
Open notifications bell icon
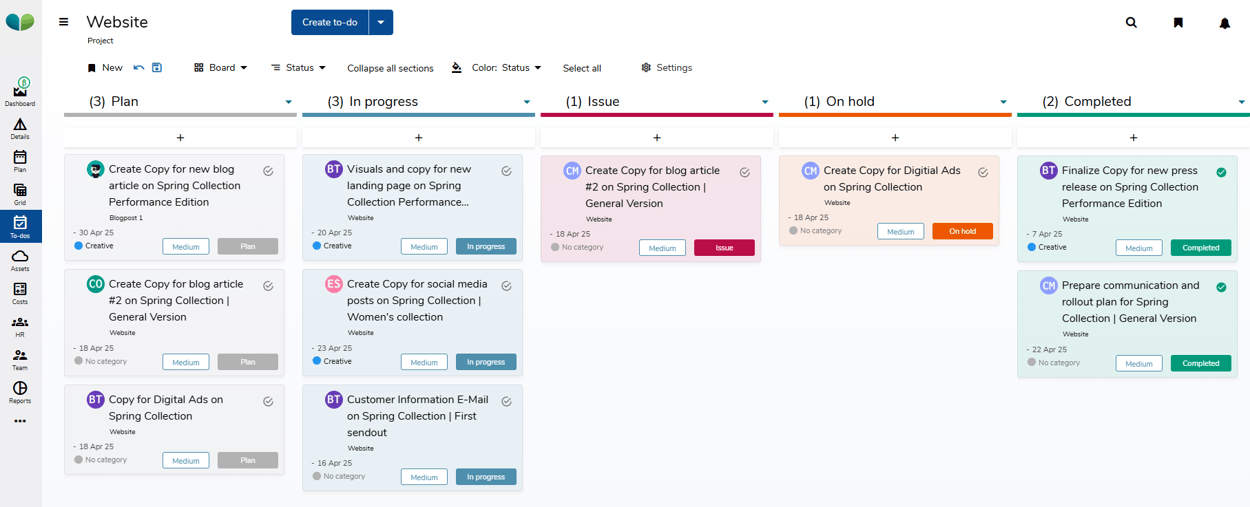(x=1224, y=23)
